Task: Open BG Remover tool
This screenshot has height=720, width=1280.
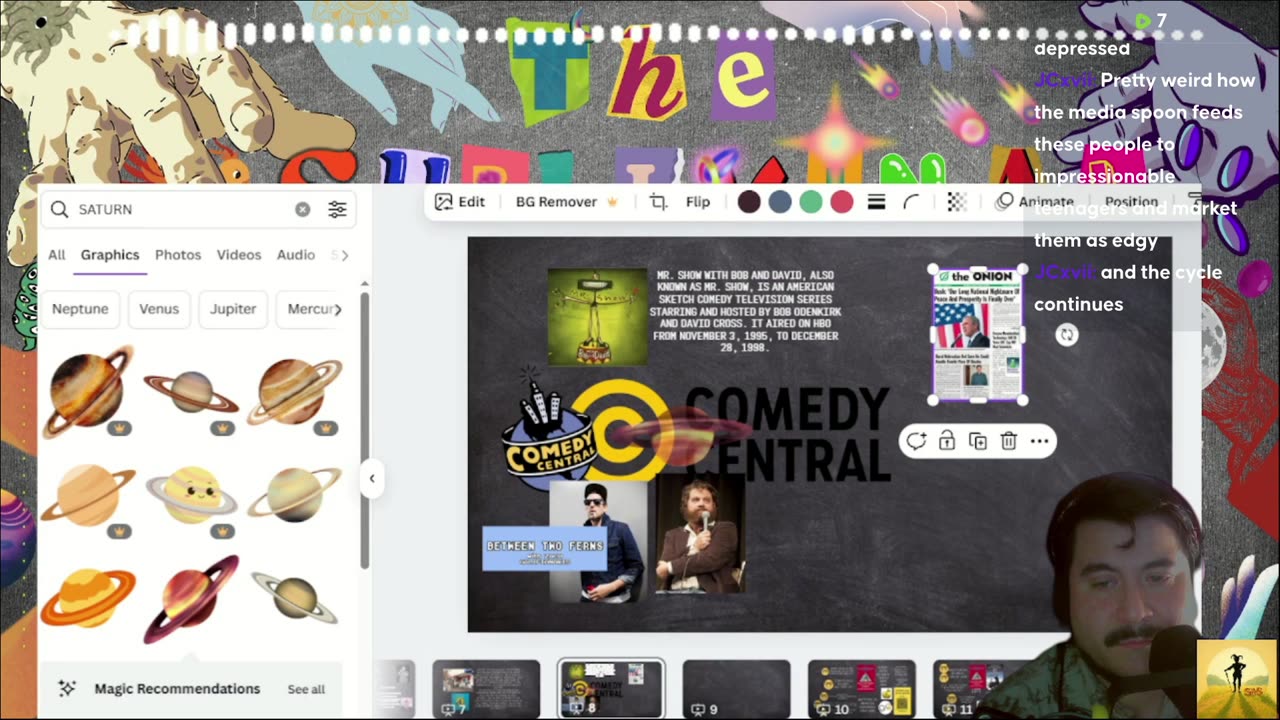Action: click(x=567, y=202)
